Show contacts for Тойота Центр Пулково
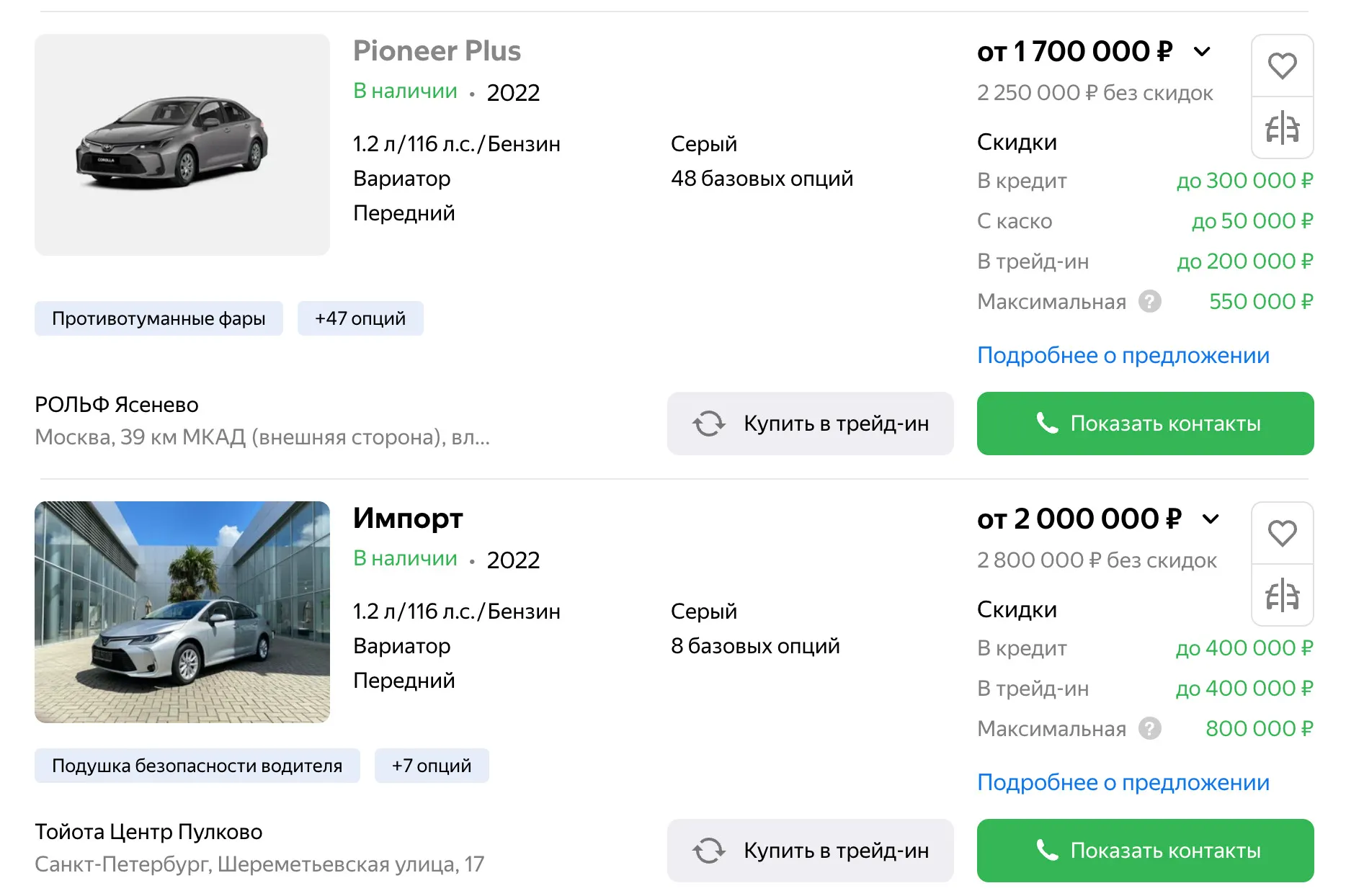Screen dimensions: 1346x896 pos(1145,851)
